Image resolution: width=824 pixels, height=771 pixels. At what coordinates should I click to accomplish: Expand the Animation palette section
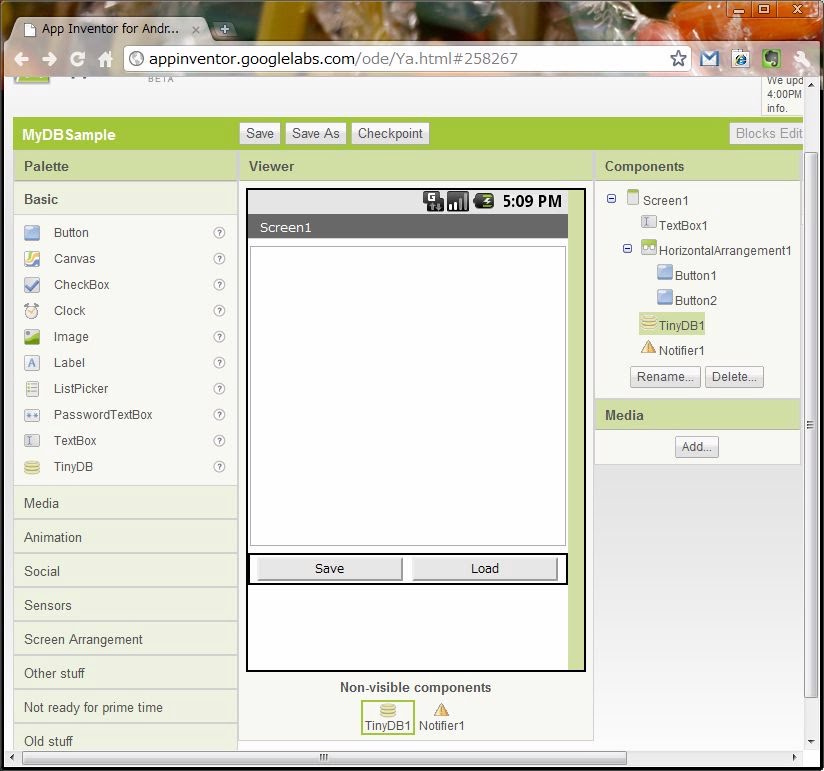click(x=53, y=537)
